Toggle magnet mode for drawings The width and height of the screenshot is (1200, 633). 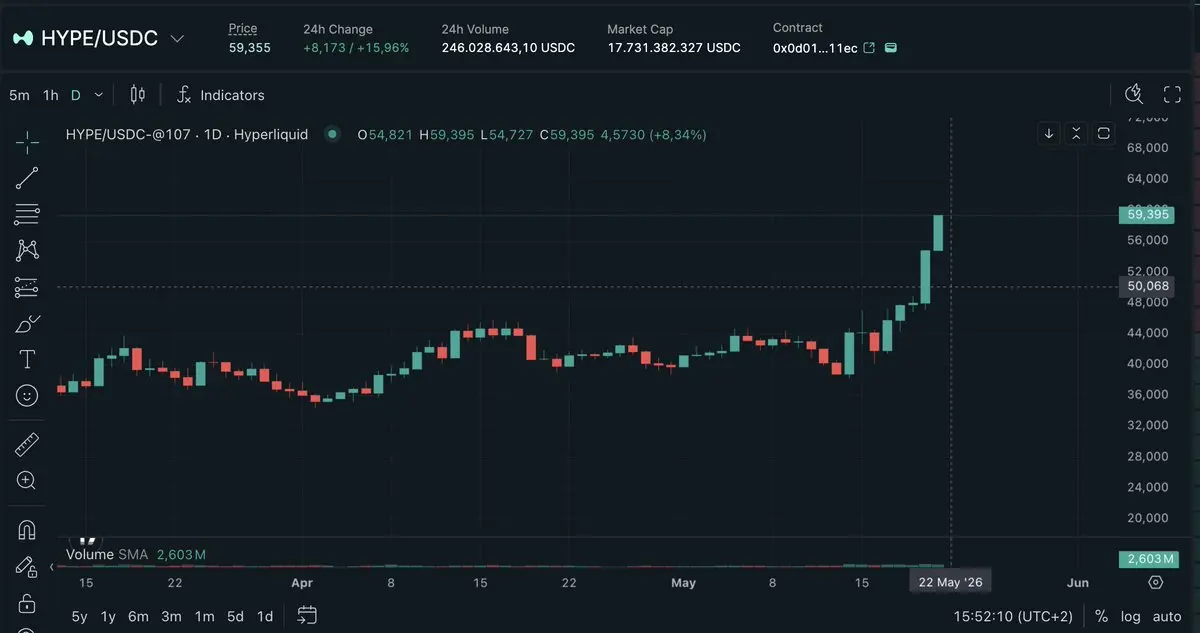pos(27,529)
